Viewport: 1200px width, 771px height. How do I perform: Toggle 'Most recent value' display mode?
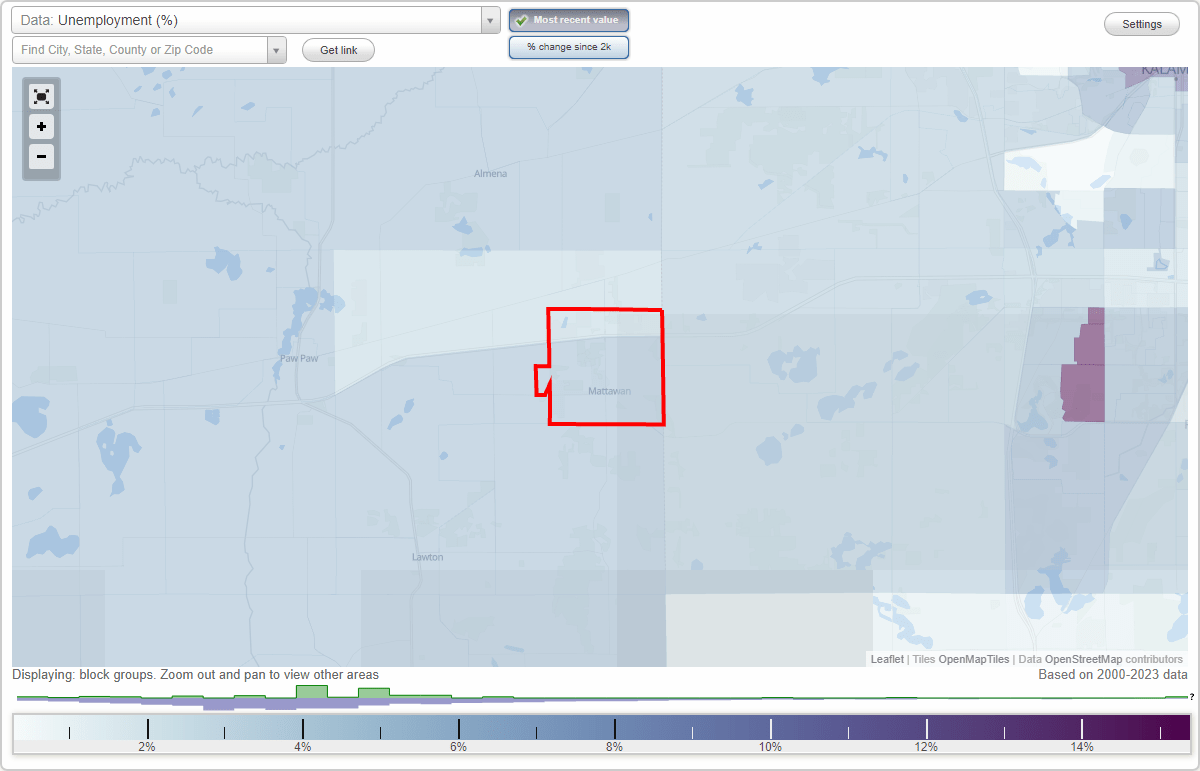click(569, 19)
